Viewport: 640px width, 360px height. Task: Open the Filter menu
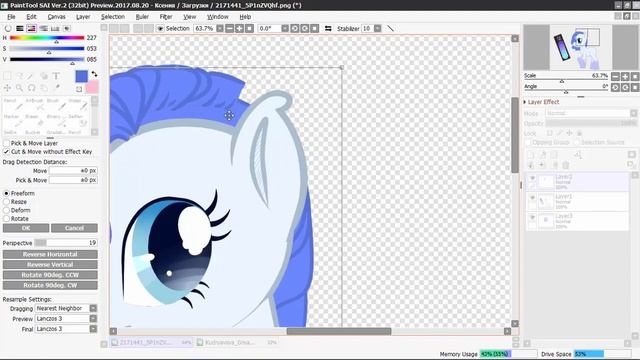point(166,17)
